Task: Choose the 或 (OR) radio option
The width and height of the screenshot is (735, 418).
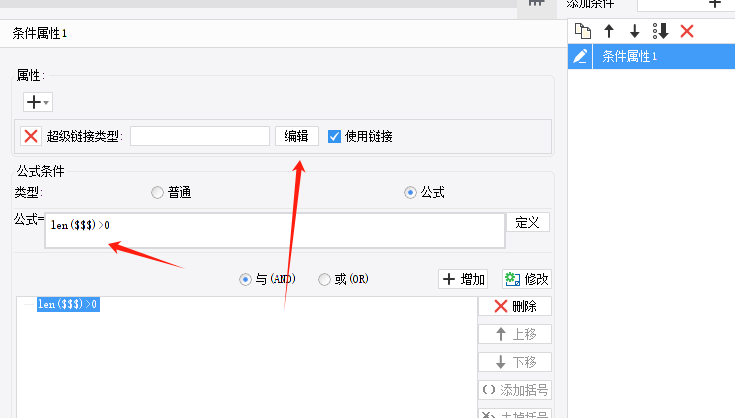Action: pos(324,280)
